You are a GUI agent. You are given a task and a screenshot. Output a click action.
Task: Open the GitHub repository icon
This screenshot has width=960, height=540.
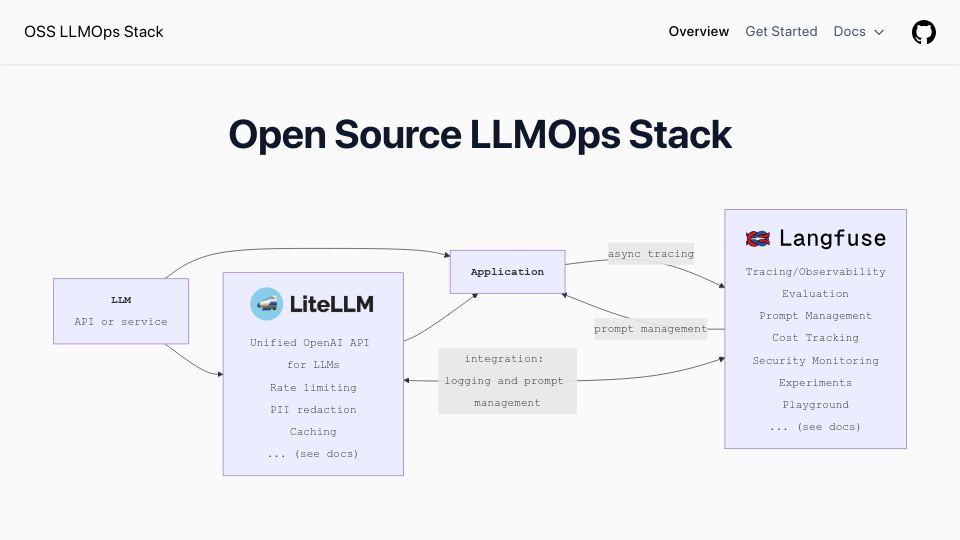pos(923,32)
